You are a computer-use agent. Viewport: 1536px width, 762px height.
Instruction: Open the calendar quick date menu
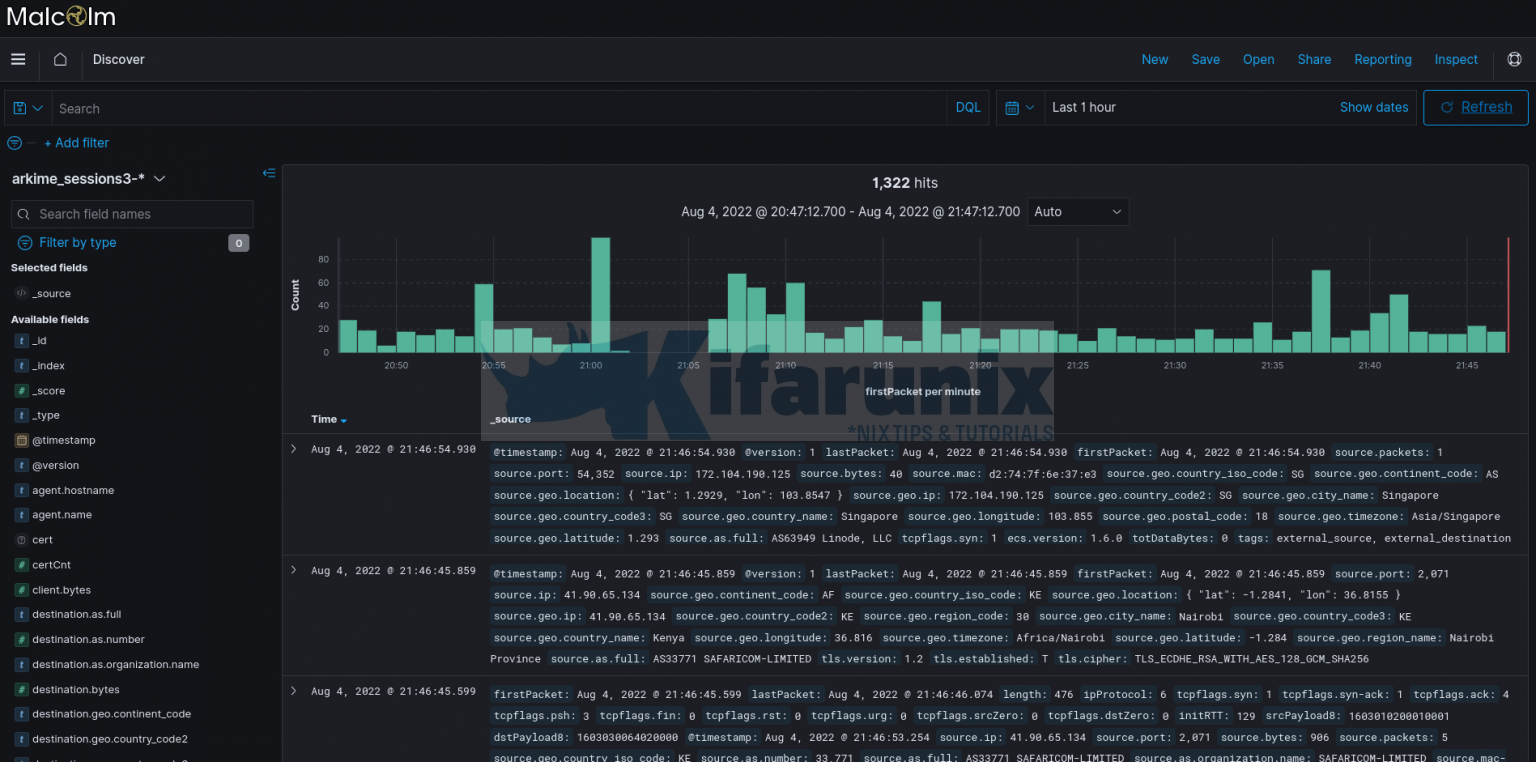pos(1019,108)
